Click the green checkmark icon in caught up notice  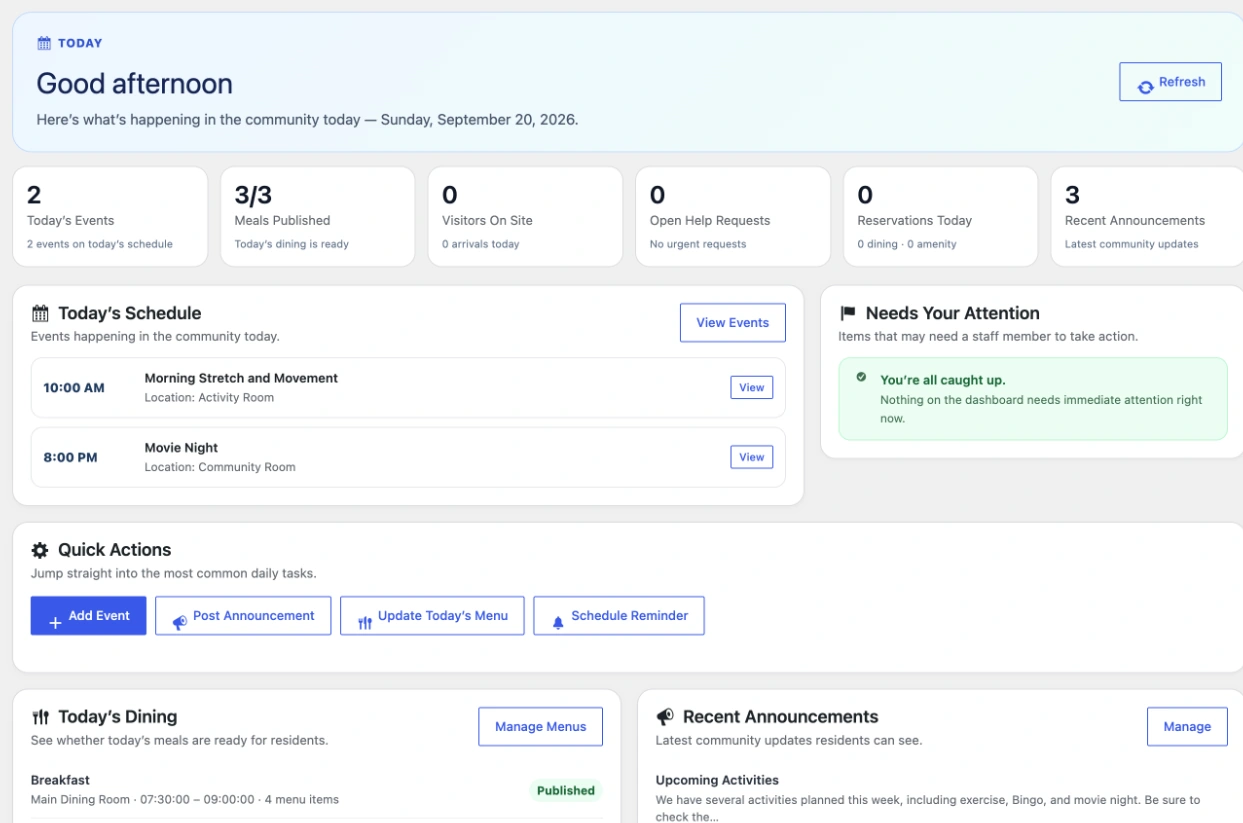coord(861,377)
